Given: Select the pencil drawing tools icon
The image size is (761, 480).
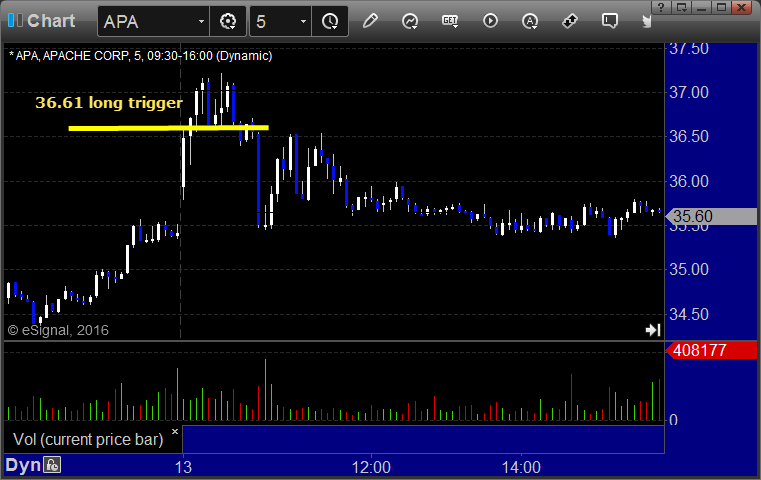Looking at the screenshot, I should click(x=370, y=21).
